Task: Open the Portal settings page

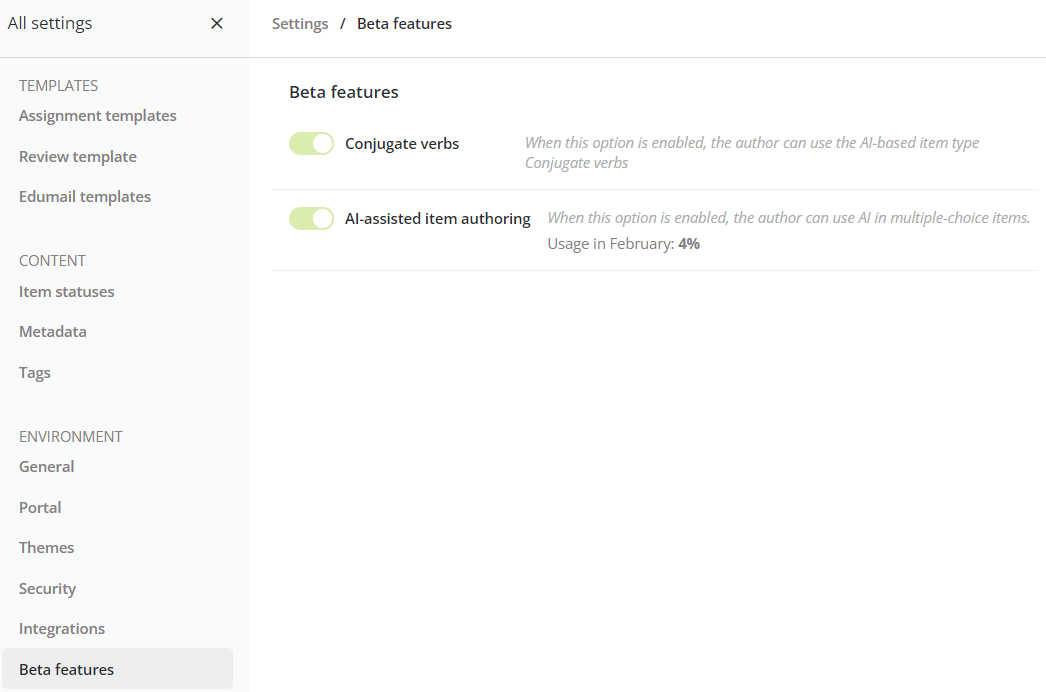Action: tap(40, 507)
